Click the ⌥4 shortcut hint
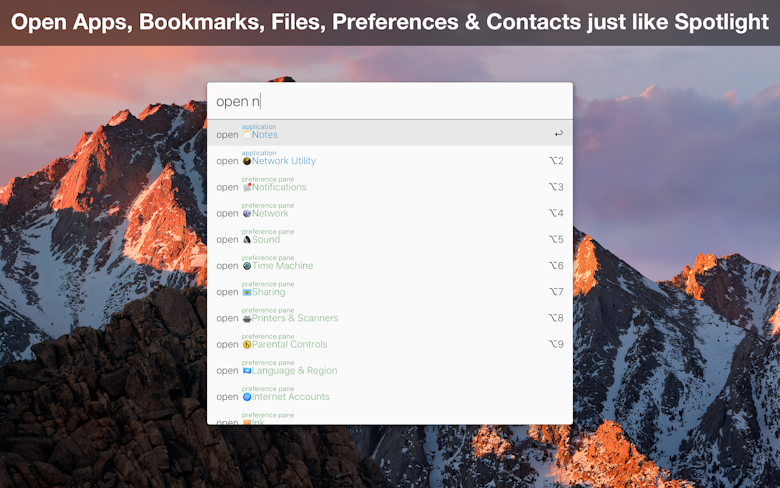This screenshot has width=780, height=488. click(556, 213)
